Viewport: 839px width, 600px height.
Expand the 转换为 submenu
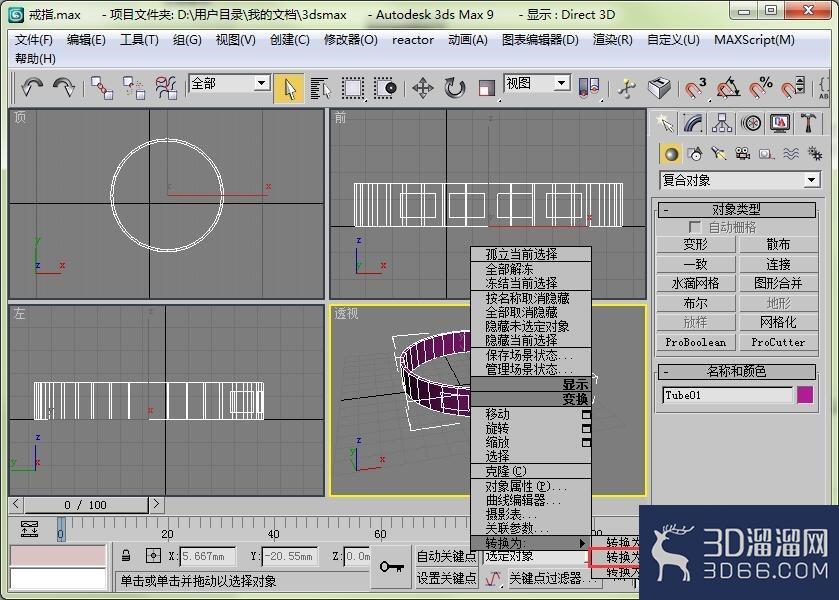pos(531,543)
